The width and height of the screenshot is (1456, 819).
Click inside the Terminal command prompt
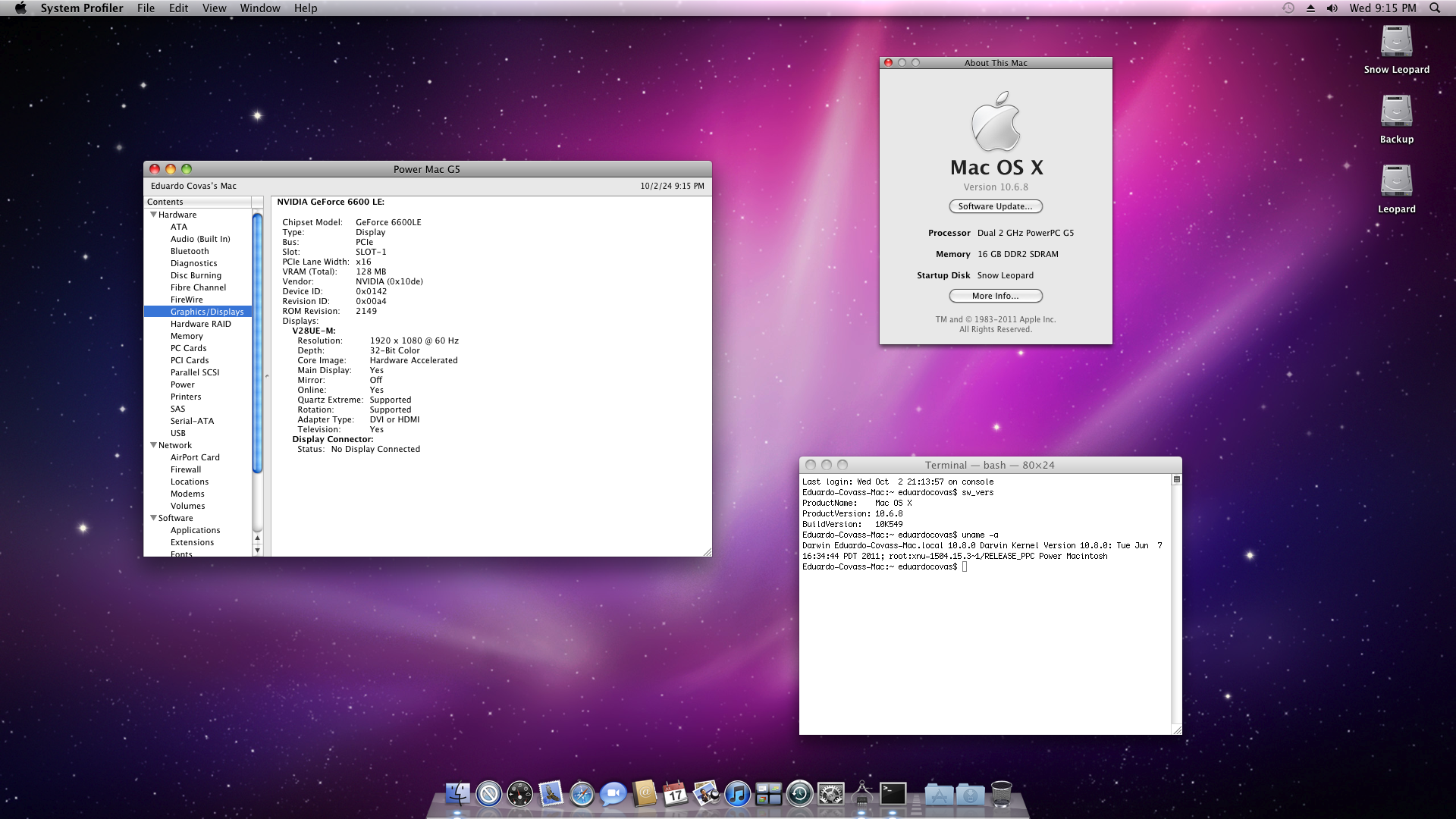pyautogui.click(x=965, y=566)
